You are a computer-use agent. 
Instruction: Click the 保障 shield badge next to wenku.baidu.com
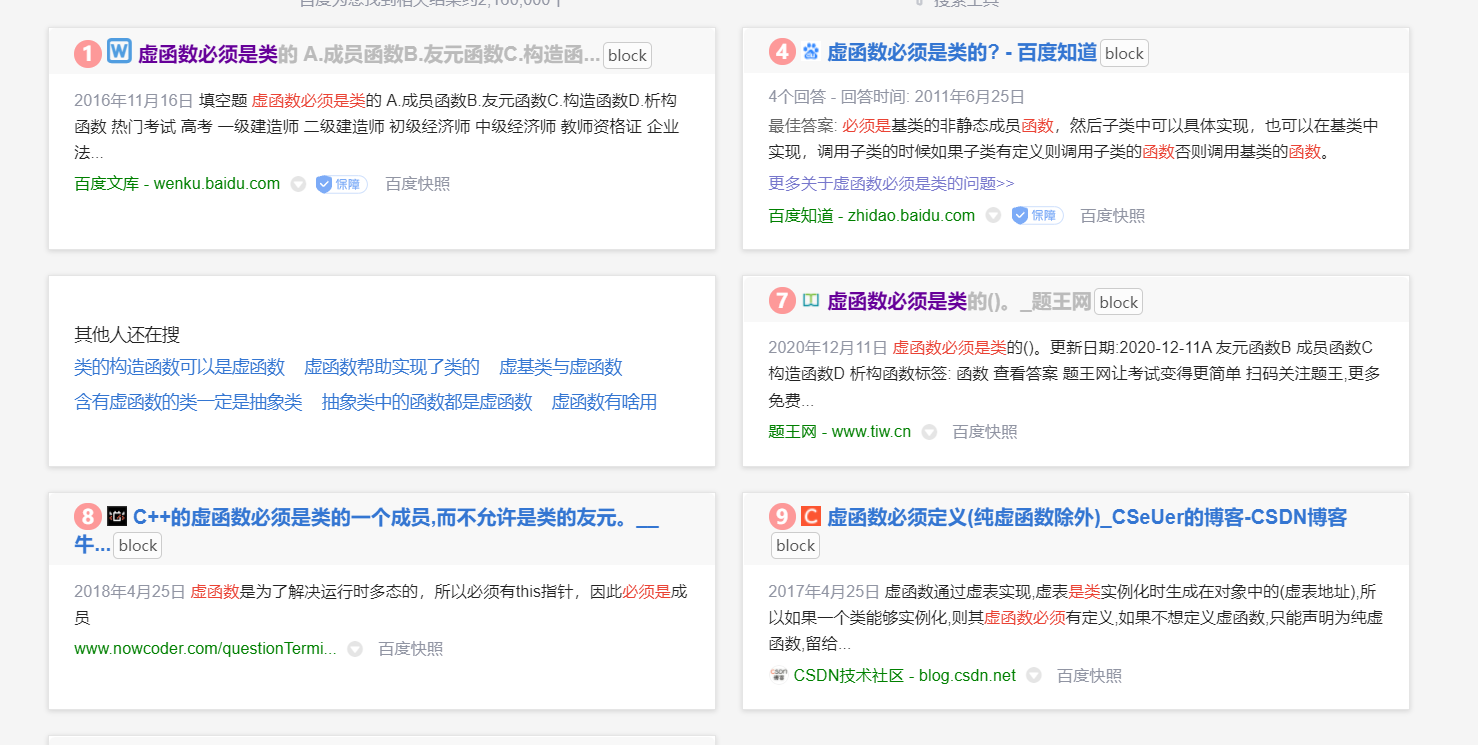pyautogui.click(x=338, y=184)
